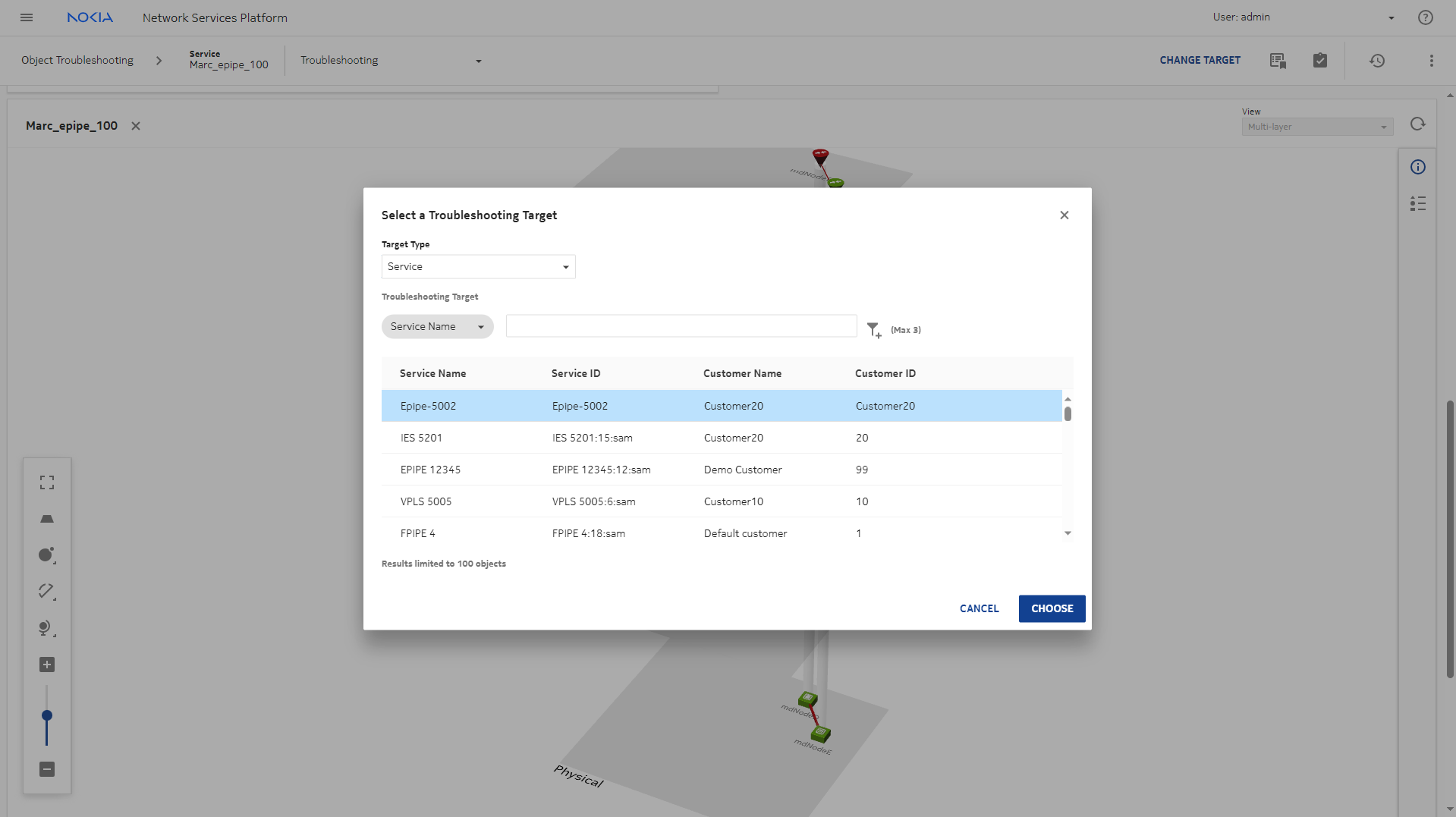Add filter using the funnel icon
Image resolution: width=1456 pixels, height=817 pixels.
point(874,330)
